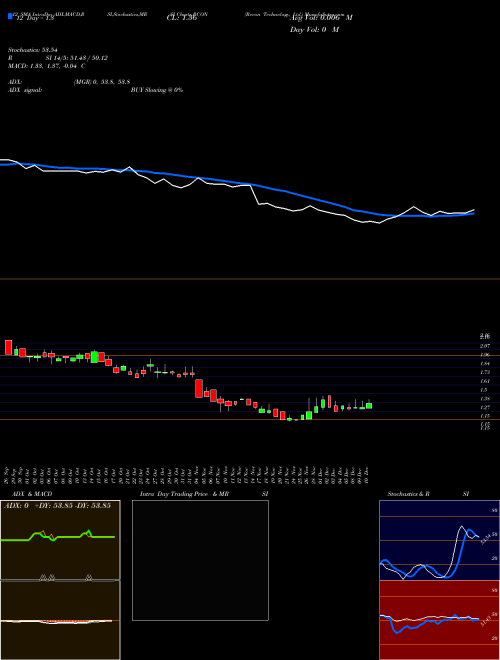The height and width of the screenshot is (660, 500).
Task: Click the 'Stochastics & R' panel title
Action: click(409, 494)
